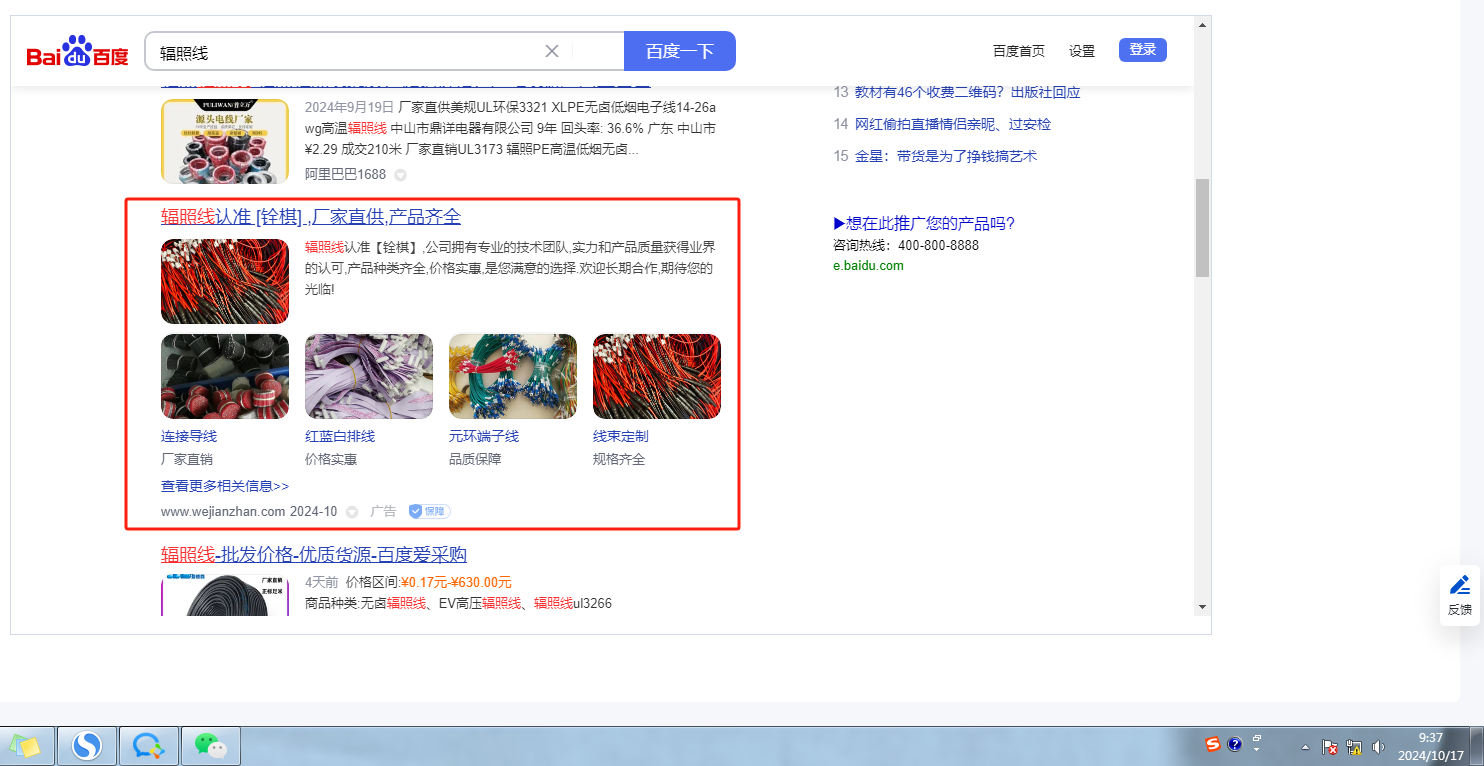Click the 线束定制 link text
Viewport: 1484px width, 766px height.
pos(621,436)
